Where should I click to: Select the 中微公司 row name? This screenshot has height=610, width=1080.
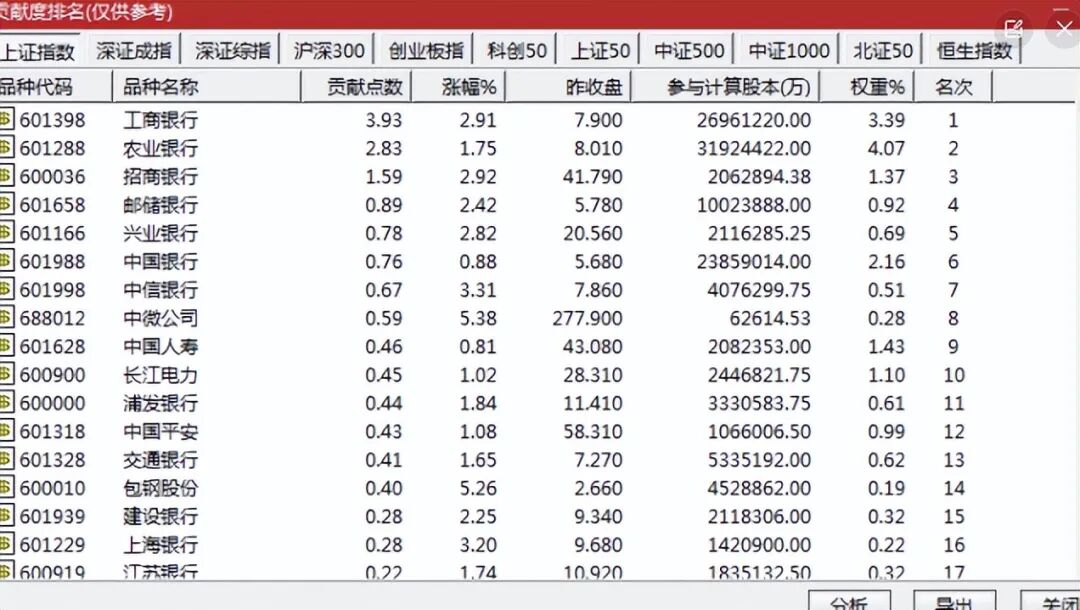coord(160,318)
